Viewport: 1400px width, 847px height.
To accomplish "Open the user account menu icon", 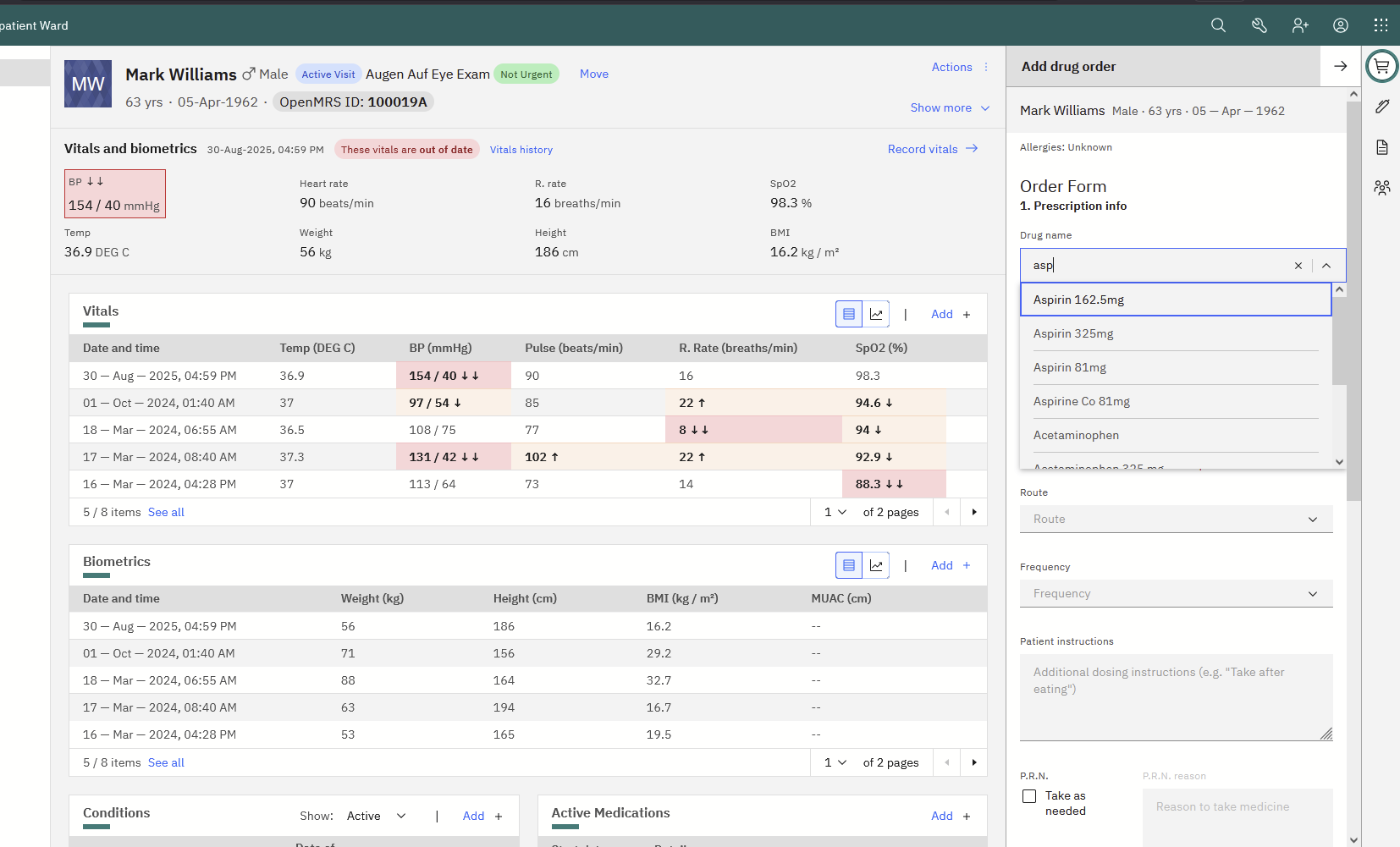I will [1341, 25].
